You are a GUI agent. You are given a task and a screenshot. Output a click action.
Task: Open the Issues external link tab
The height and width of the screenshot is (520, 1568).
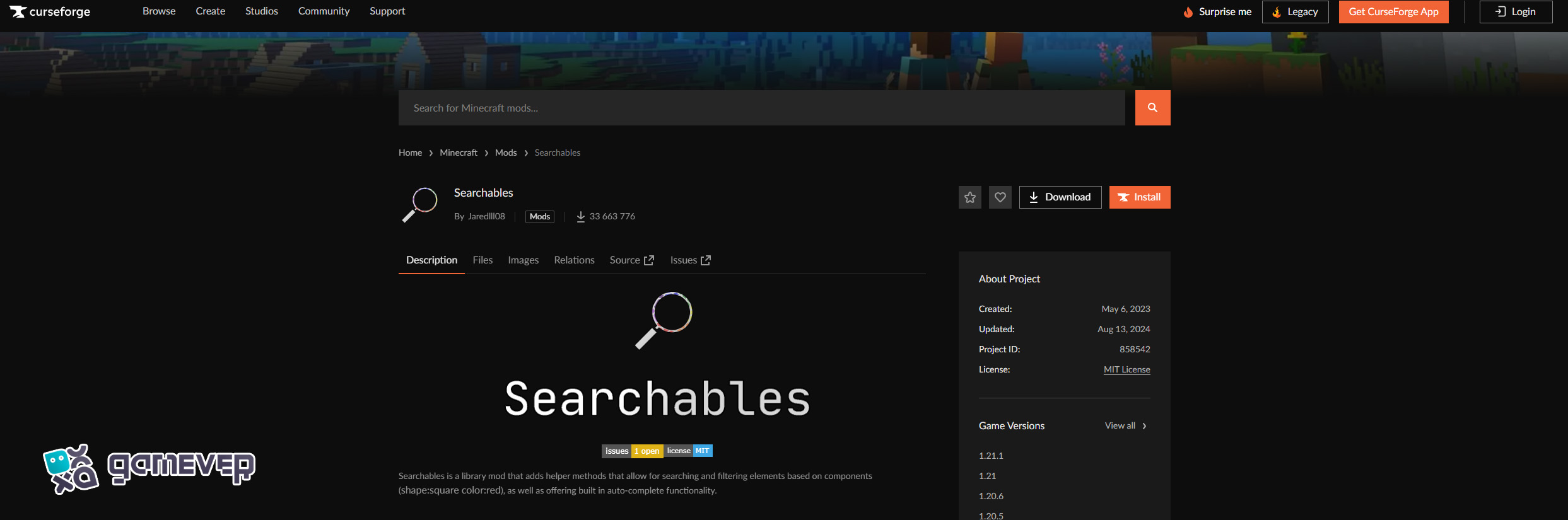pos(690,260)
